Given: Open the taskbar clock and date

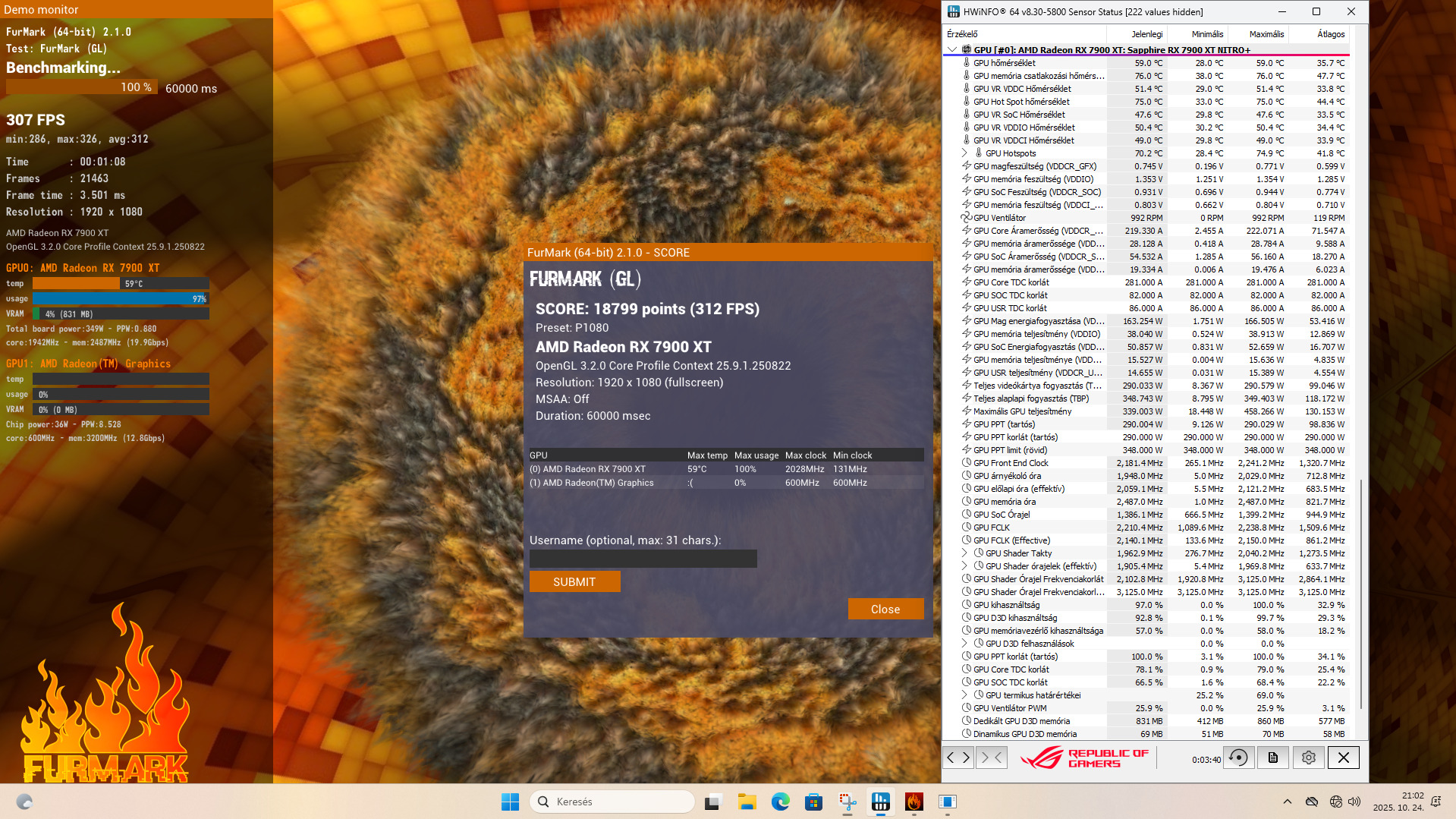Looking at the screenshot, I should pyautogui.click(x=1398, y=802).
